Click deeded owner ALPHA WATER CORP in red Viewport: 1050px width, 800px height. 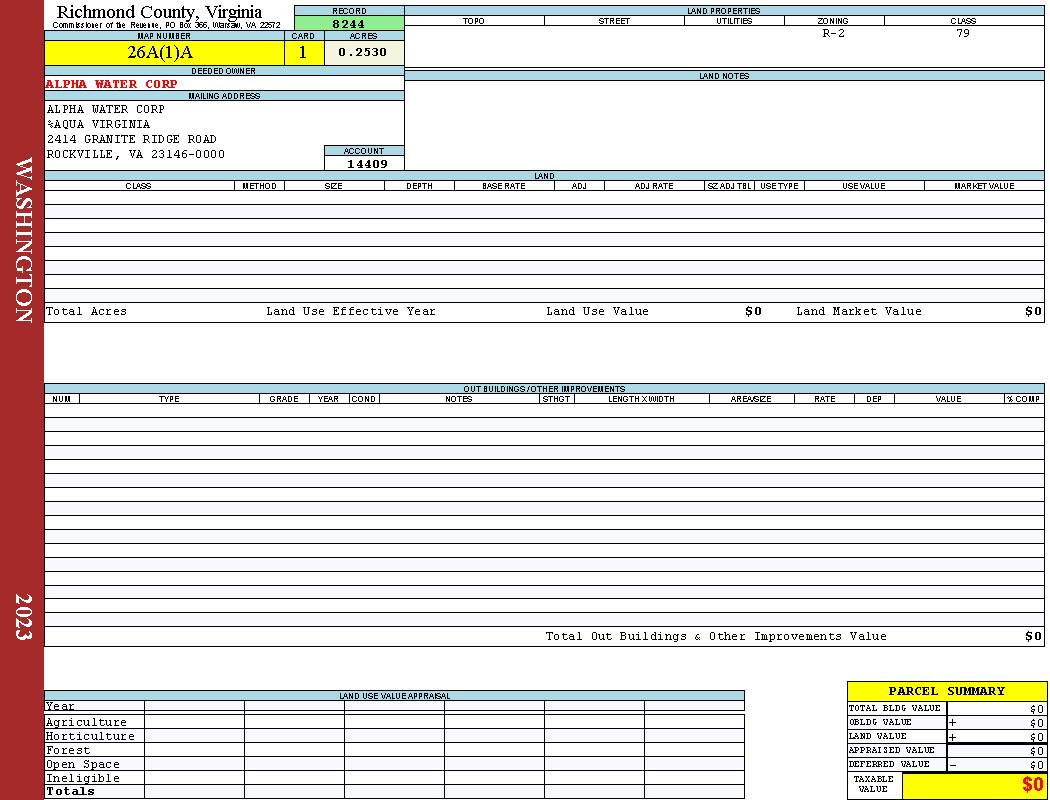(x=112, y=84)
